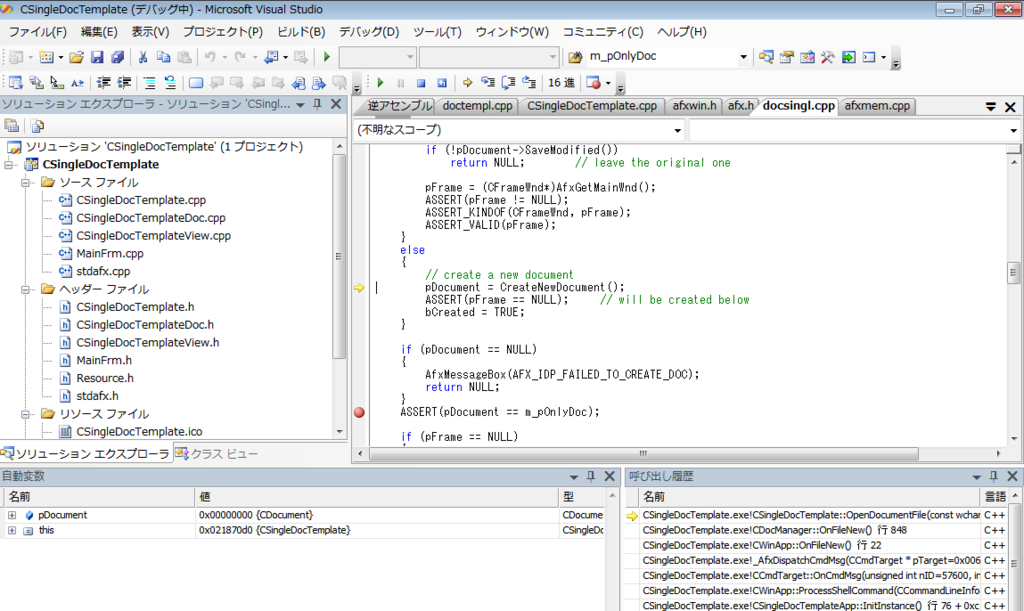Viewport: 1024px width, 611px height.
Task: Click the Show Next Statement yellow arrow icon
Action: (x=468, y=83)
